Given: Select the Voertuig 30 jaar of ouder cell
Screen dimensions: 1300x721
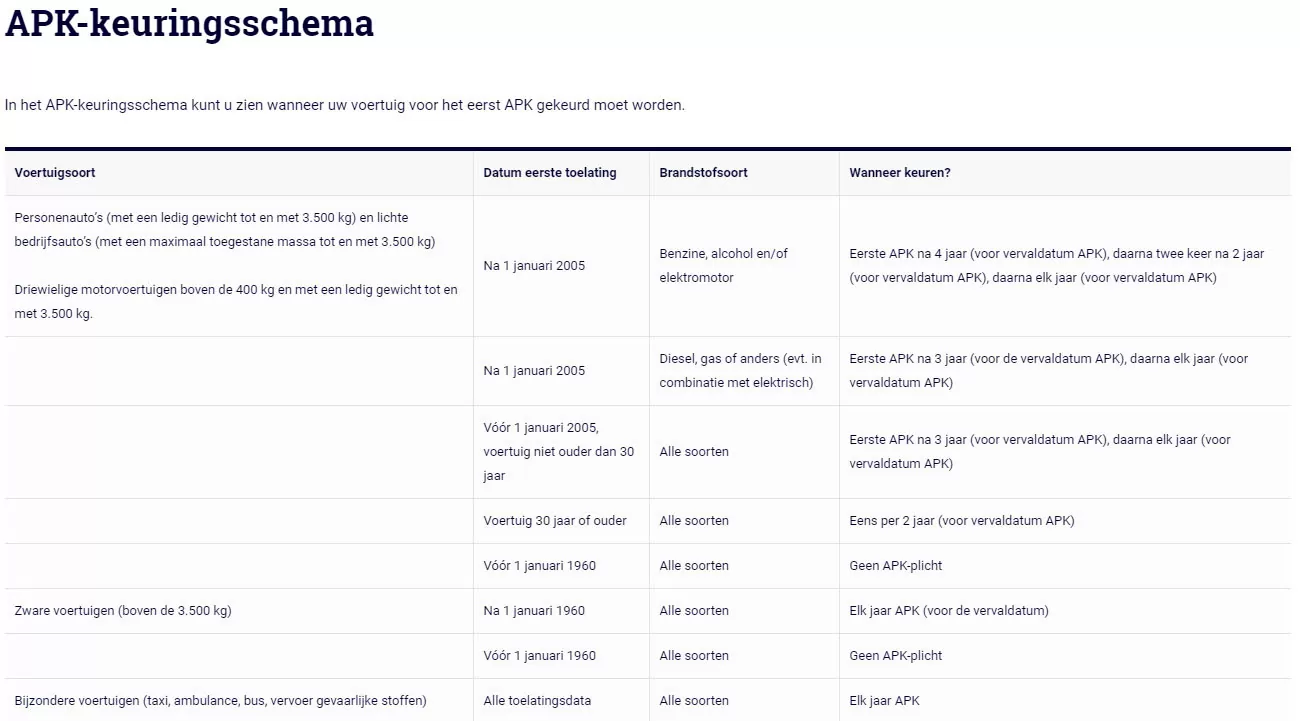Looking at the screenshot, I should (555, 521).
